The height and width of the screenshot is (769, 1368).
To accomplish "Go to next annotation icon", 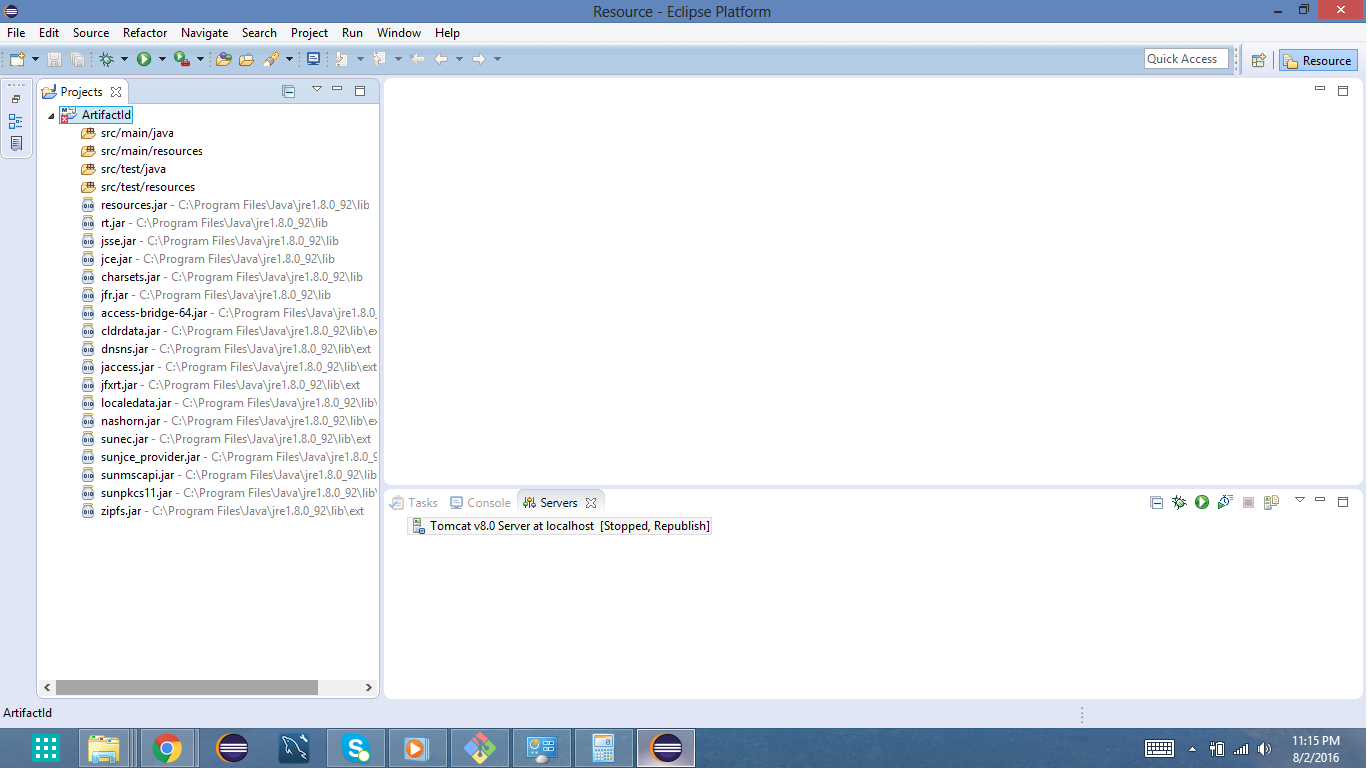I will click(x=342, y=59).
